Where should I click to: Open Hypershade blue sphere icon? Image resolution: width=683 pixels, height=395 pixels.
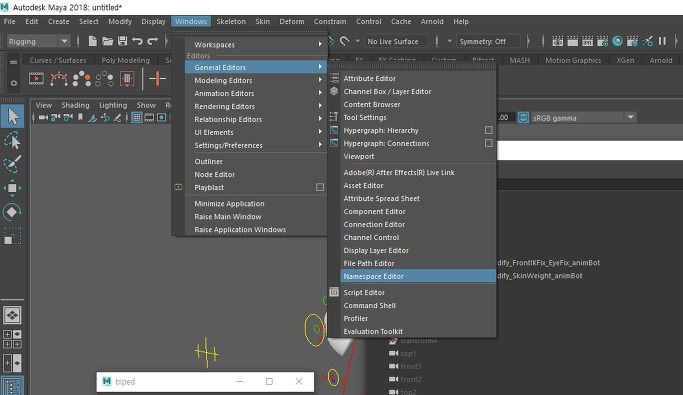pyautogui.click(x=617, y=41)
